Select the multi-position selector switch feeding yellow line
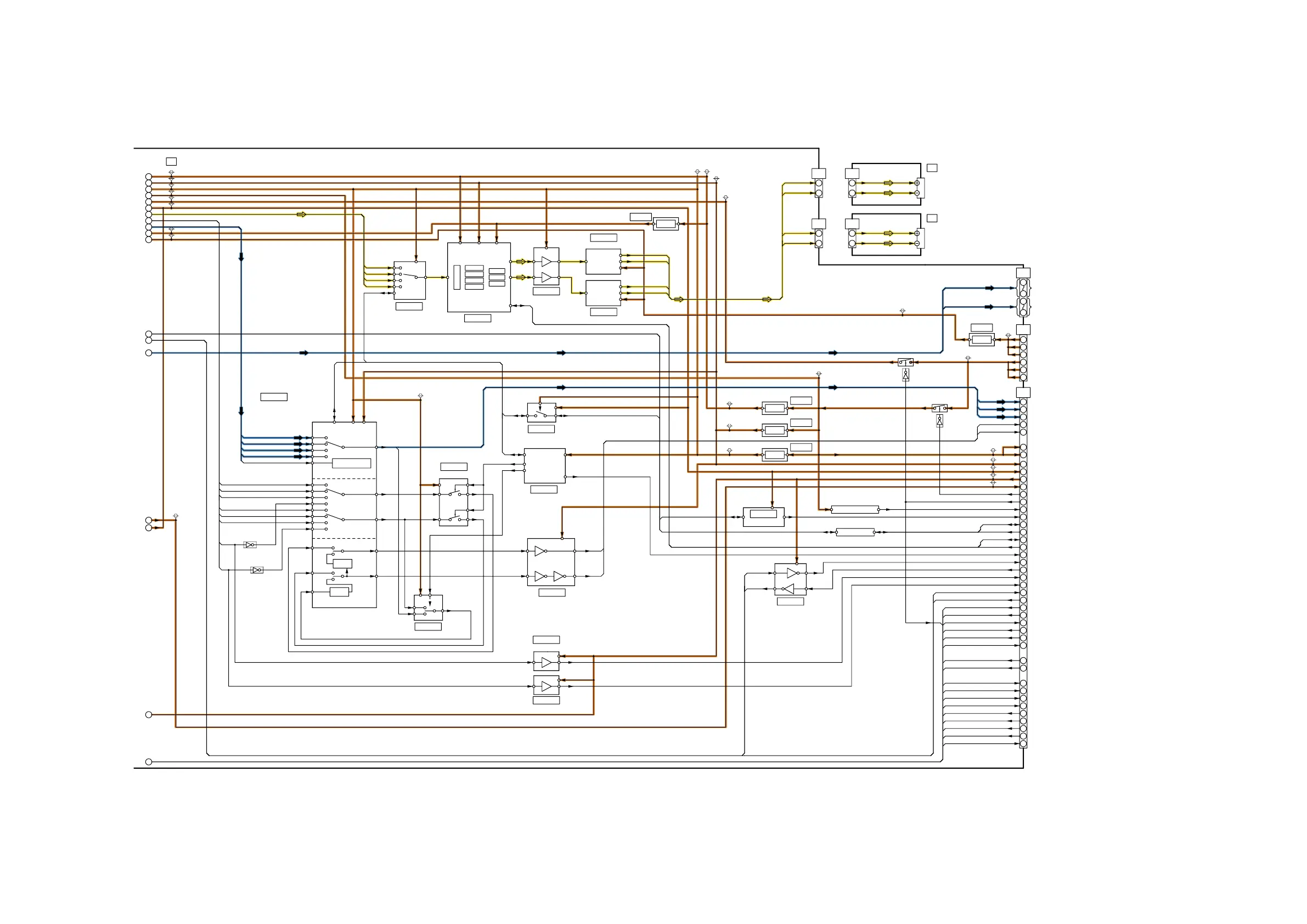 409,280
